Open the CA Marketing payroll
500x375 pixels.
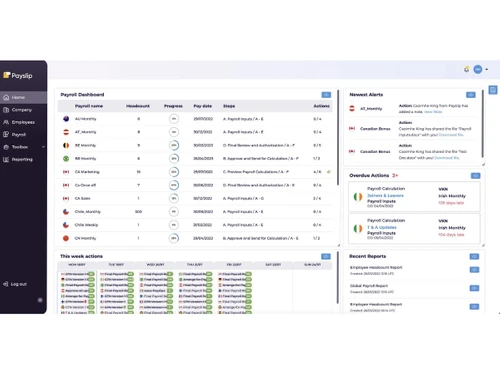[x=87, y=172]
